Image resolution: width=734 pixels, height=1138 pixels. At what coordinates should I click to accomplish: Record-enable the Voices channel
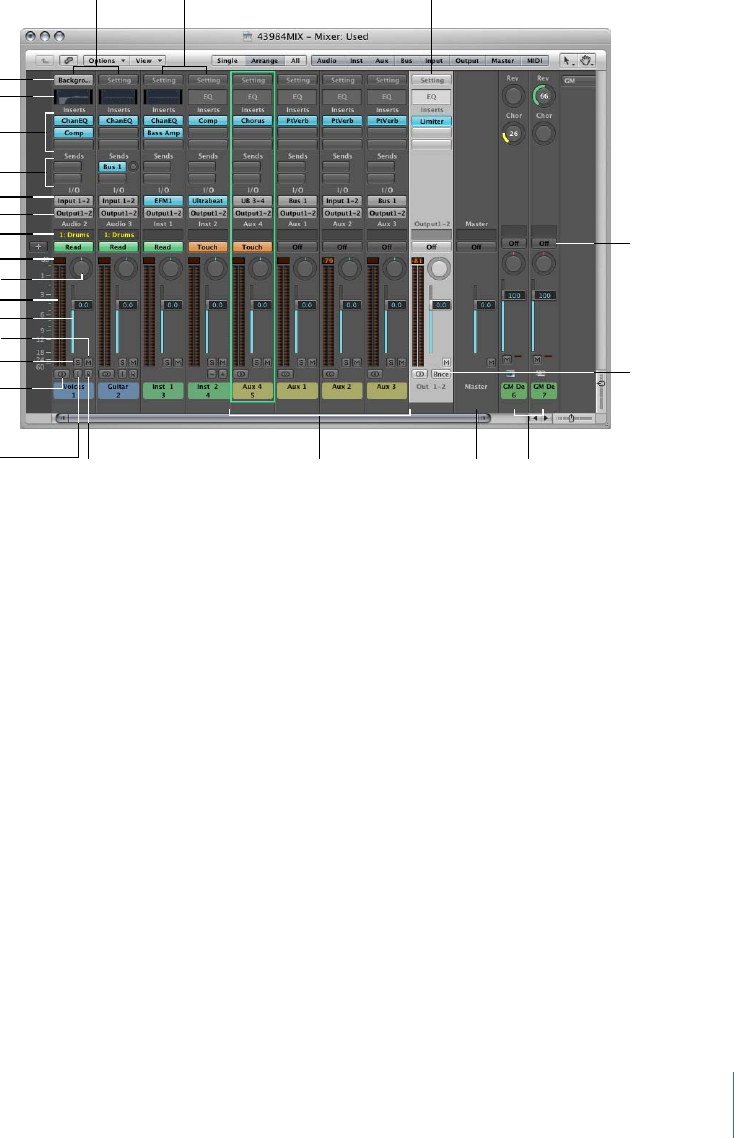click(x=89, y=374)
